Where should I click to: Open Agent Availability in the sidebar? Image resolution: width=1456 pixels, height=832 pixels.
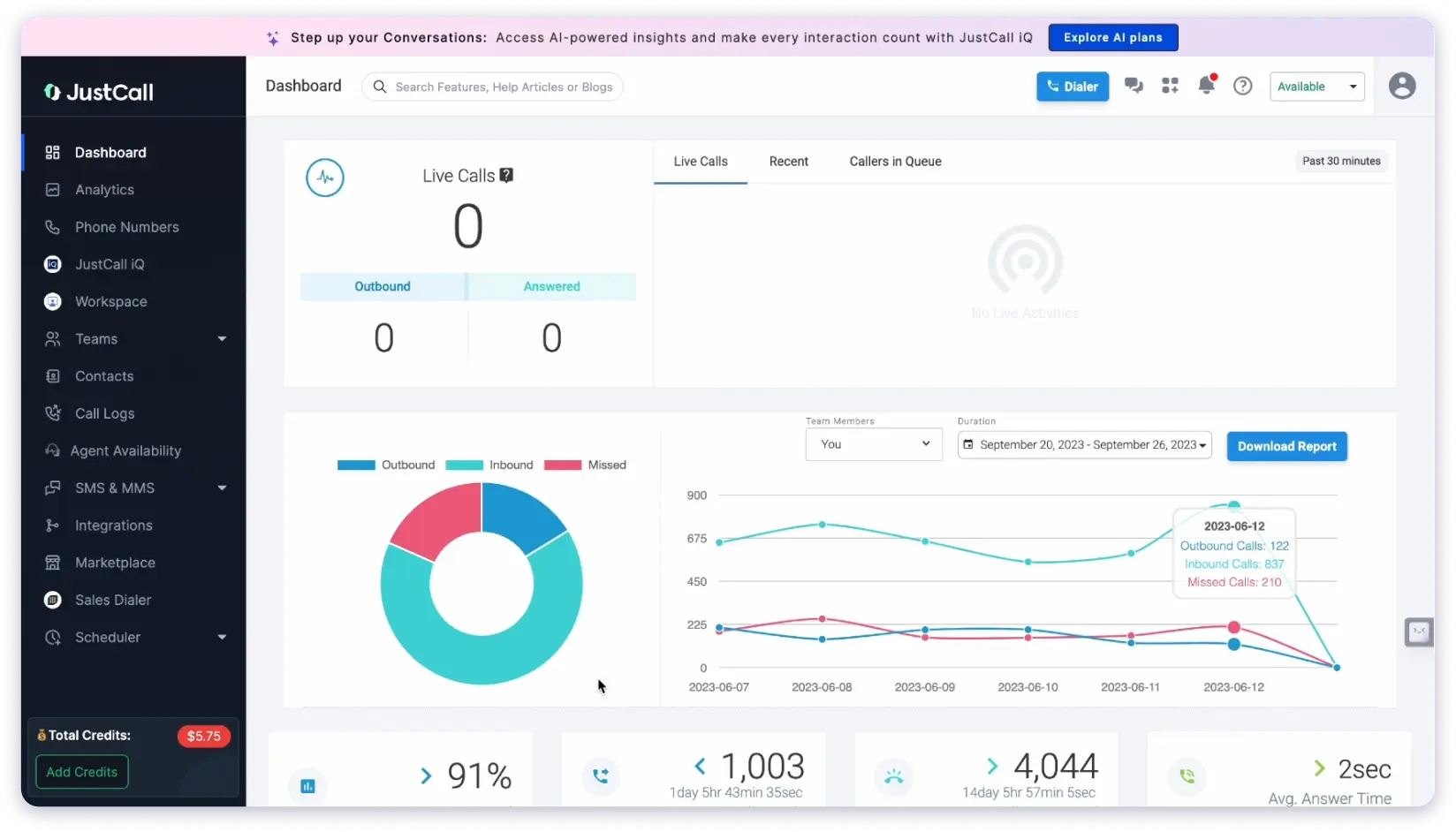click(126, 450)
